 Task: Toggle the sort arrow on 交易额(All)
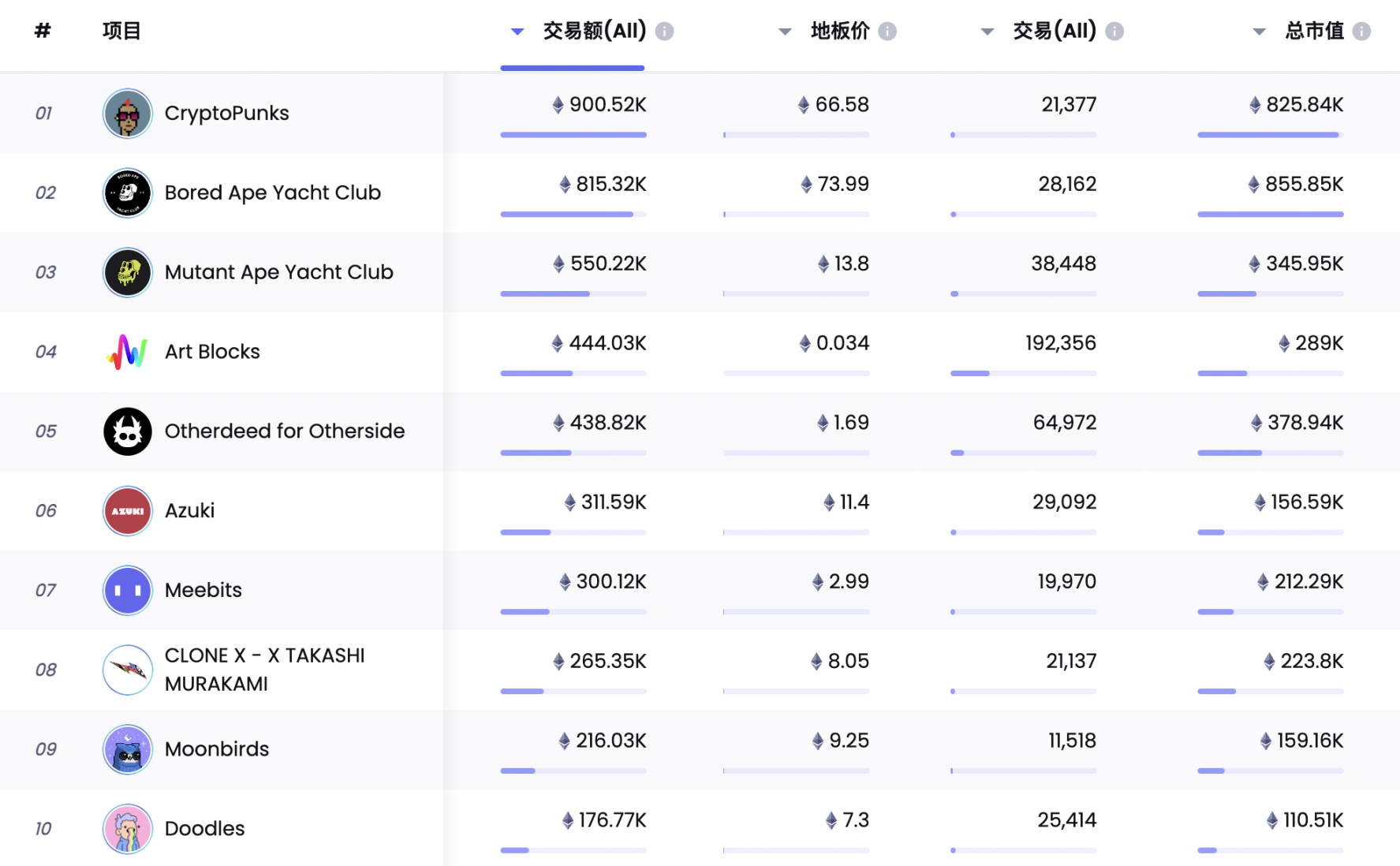[517, 31]
